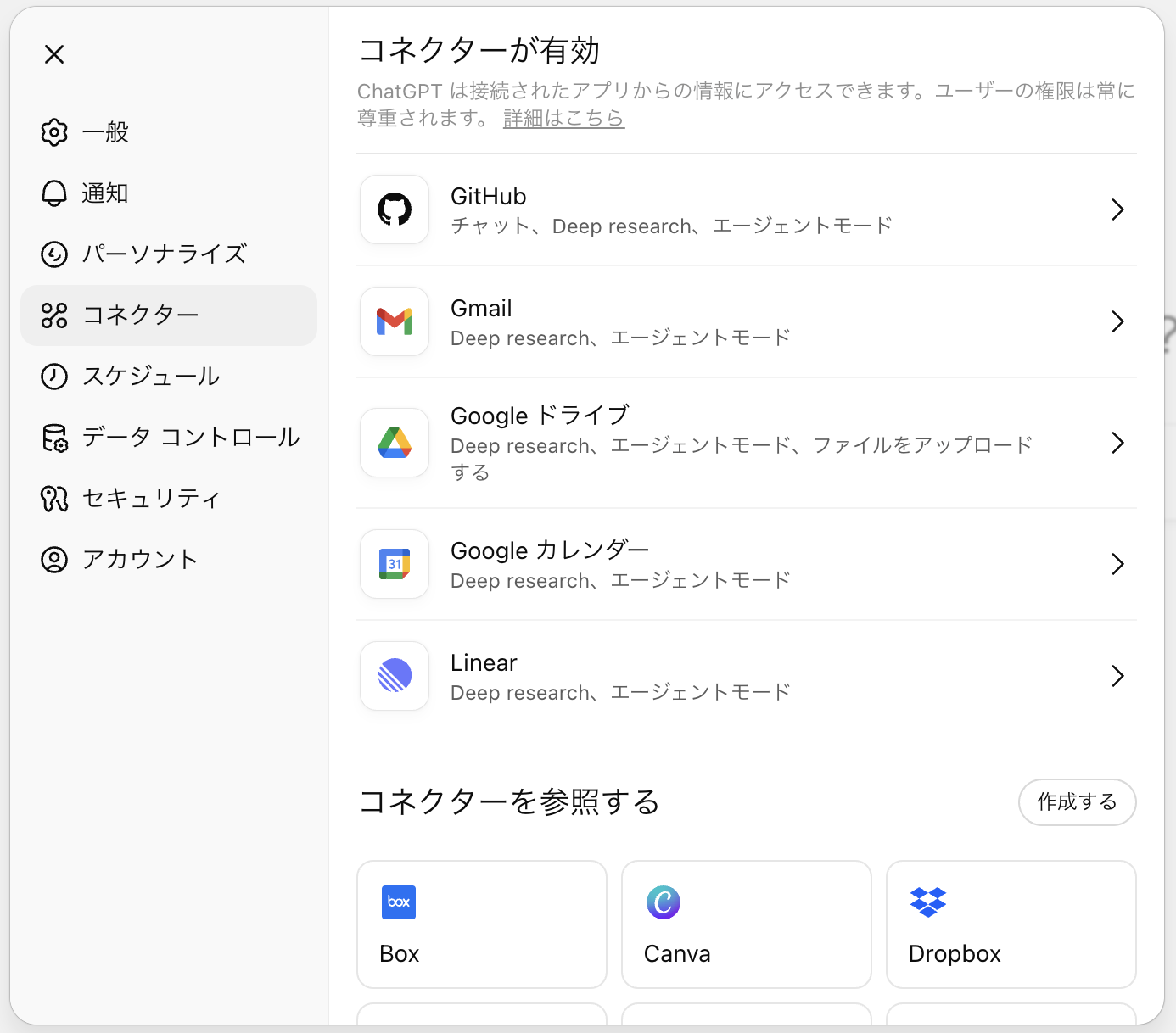1176x1033 pixels.
Task: Go to the スケジュール tab
Action: (169, 377)
